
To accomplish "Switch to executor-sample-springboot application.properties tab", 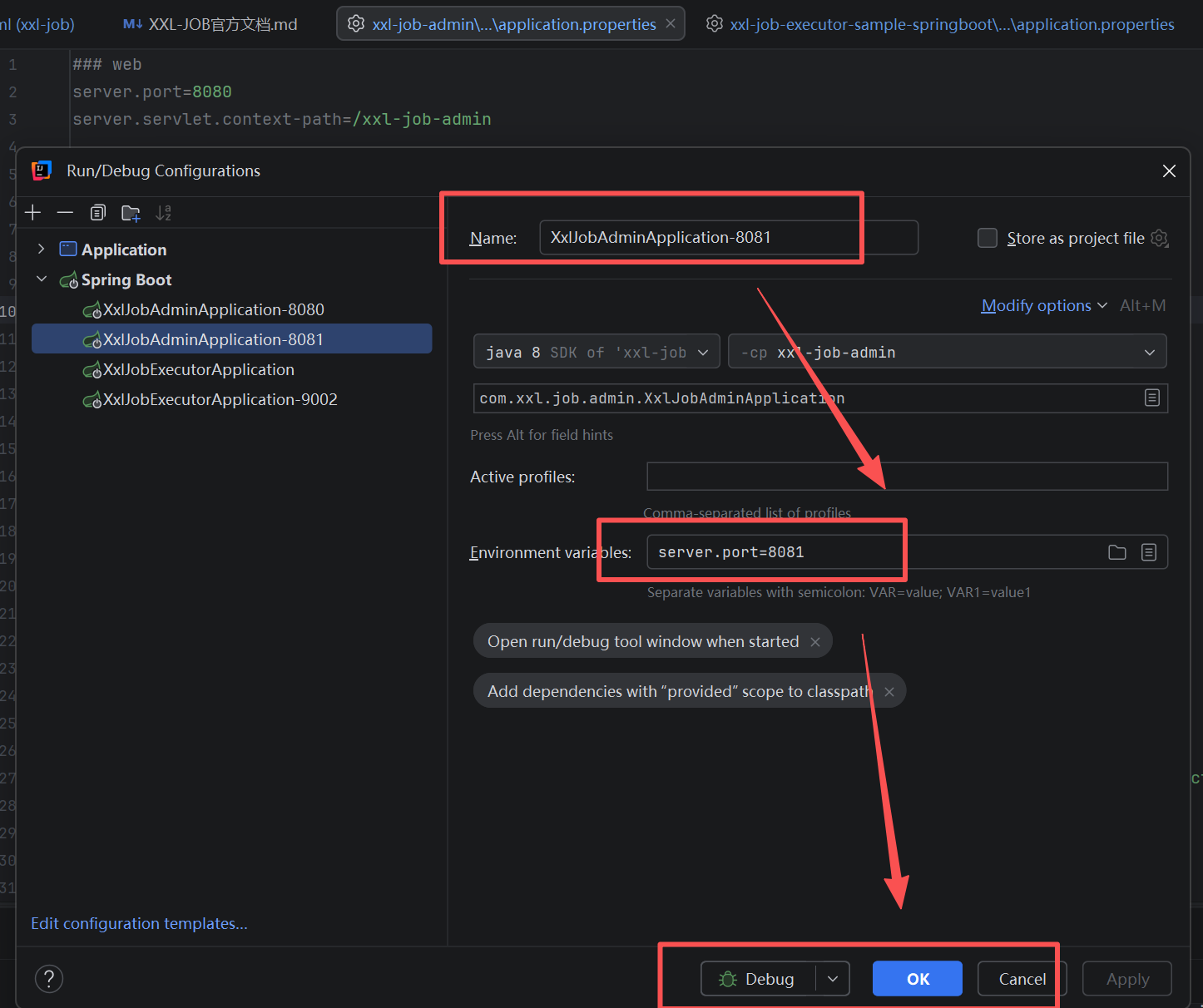I will pyautogui.click(x=941, y=24).
